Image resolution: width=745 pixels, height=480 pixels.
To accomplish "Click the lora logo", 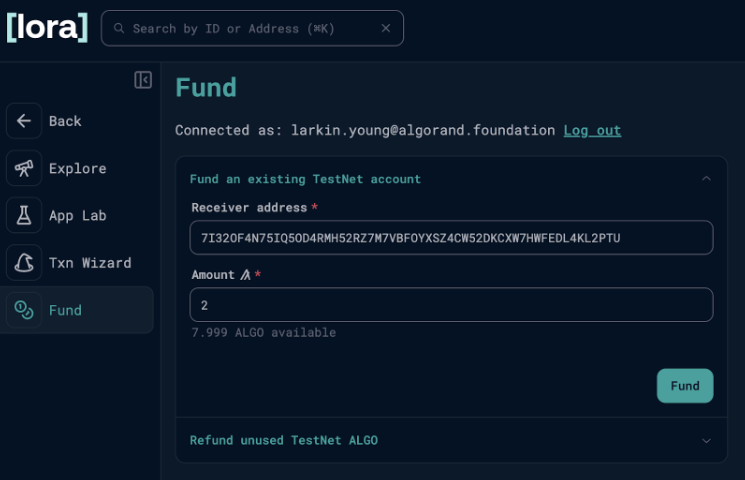I will coord(47,28).
